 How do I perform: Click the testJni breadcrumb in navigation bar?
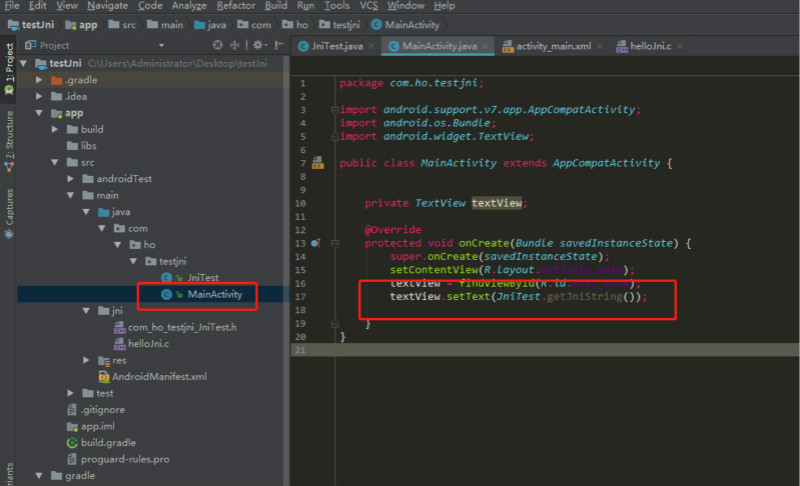[31, 24]
